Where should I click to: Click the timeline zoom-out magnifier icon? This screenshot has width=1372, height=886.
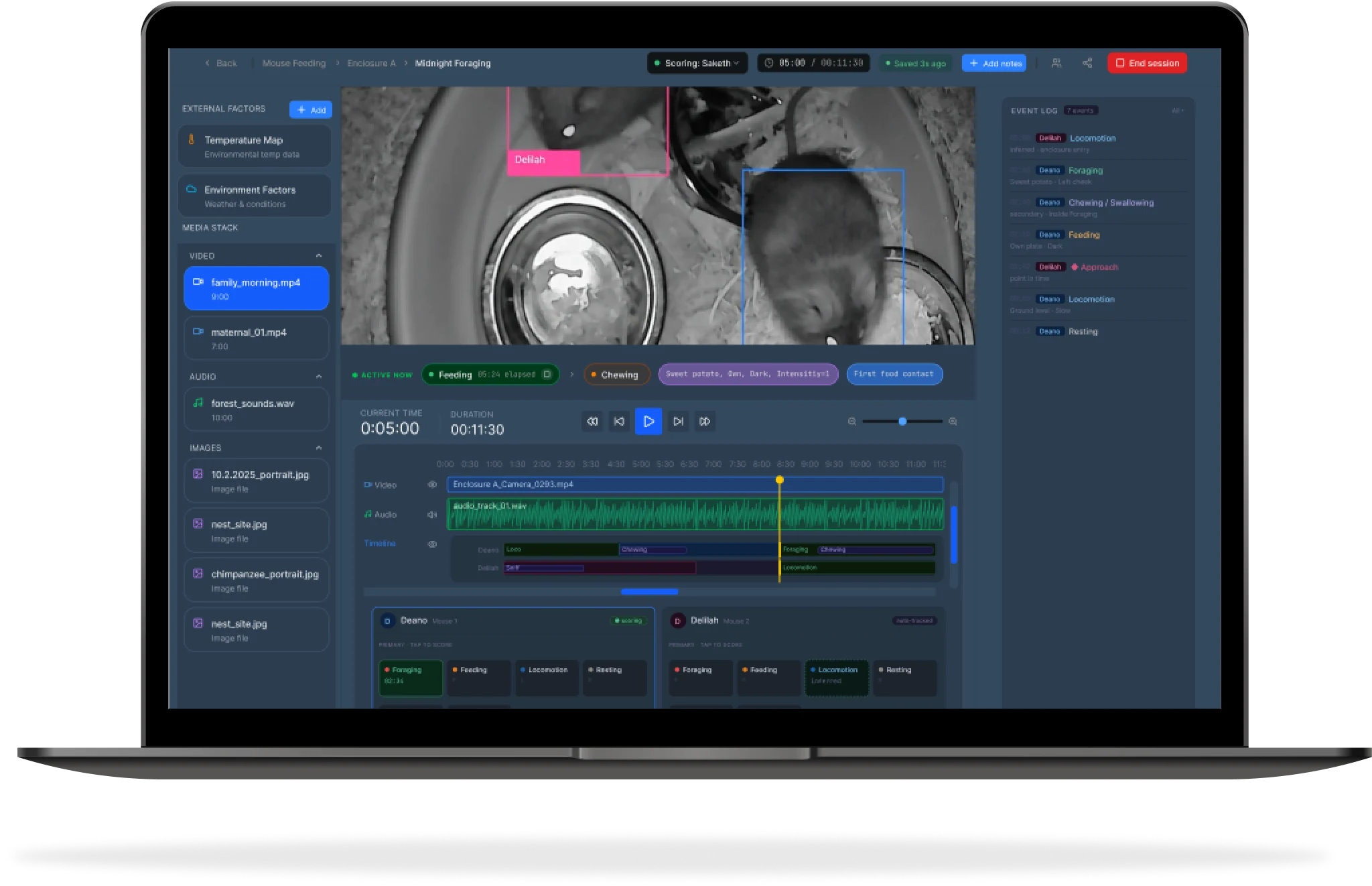pos(852,422)
